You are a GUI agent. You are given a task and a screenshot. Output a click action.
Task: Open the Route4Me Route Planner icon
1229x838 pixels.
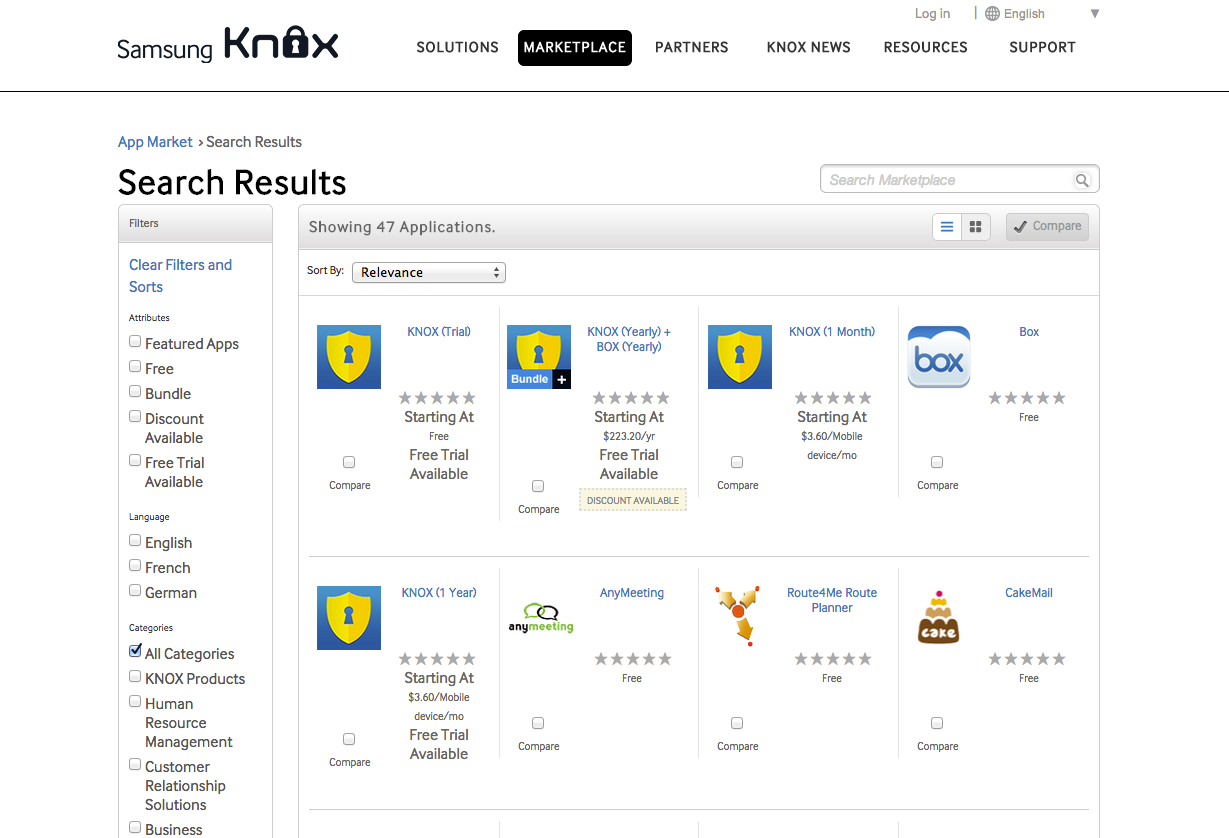click(x=738, y=614)
